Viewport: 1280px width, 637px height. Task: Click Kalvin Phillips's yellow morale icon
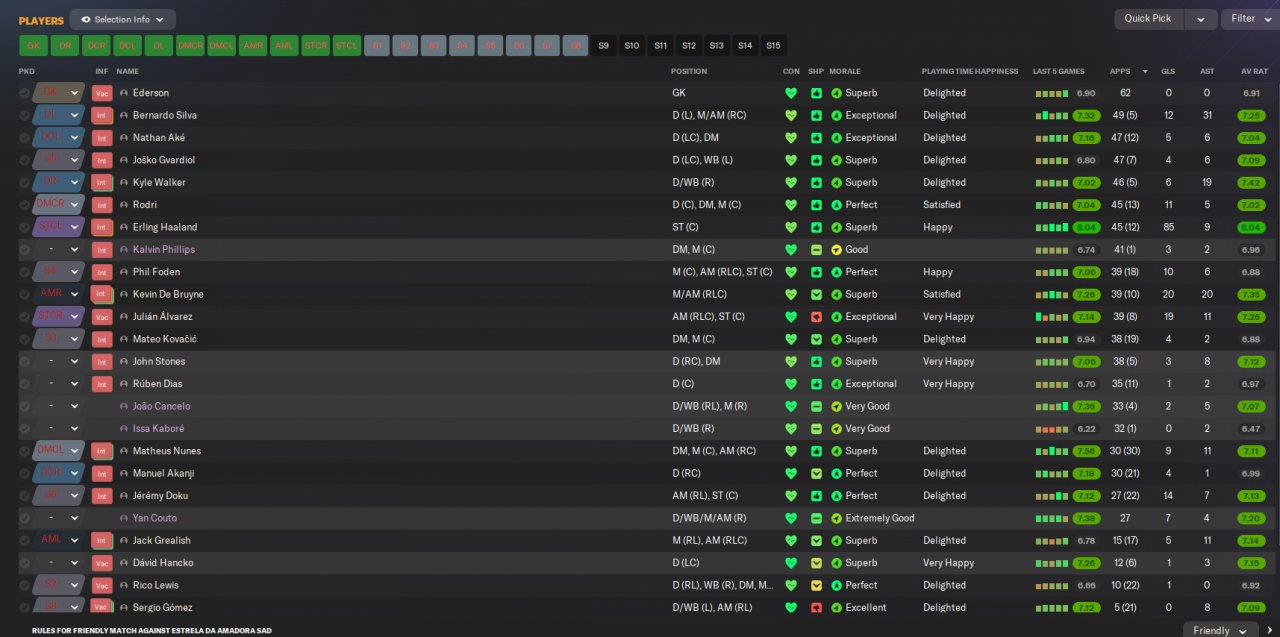click(x=836, y=250)
